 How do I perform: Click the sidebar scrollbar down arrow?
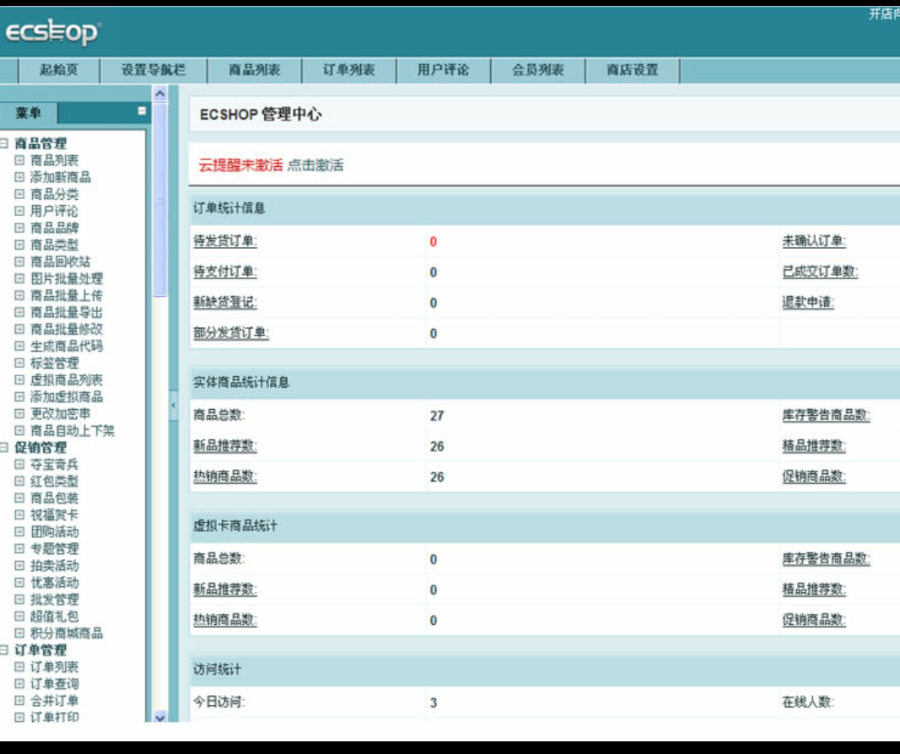click(x=160, y=717)
